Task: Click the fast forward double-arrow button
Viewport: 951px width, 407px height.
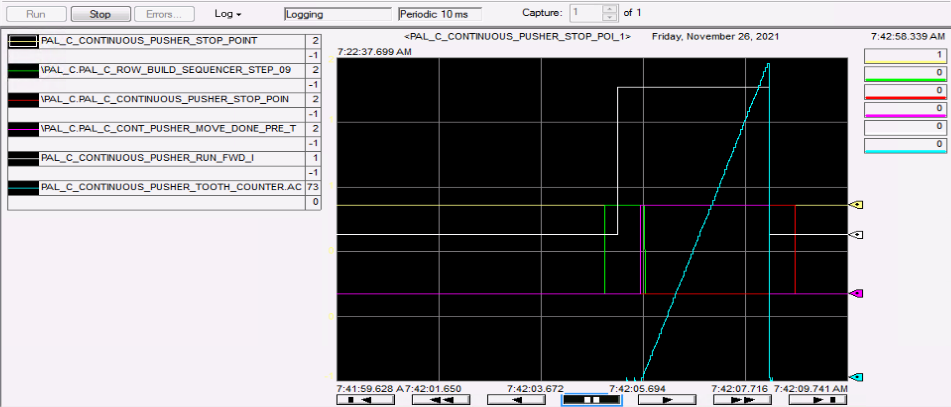Action: click(742, 400)
